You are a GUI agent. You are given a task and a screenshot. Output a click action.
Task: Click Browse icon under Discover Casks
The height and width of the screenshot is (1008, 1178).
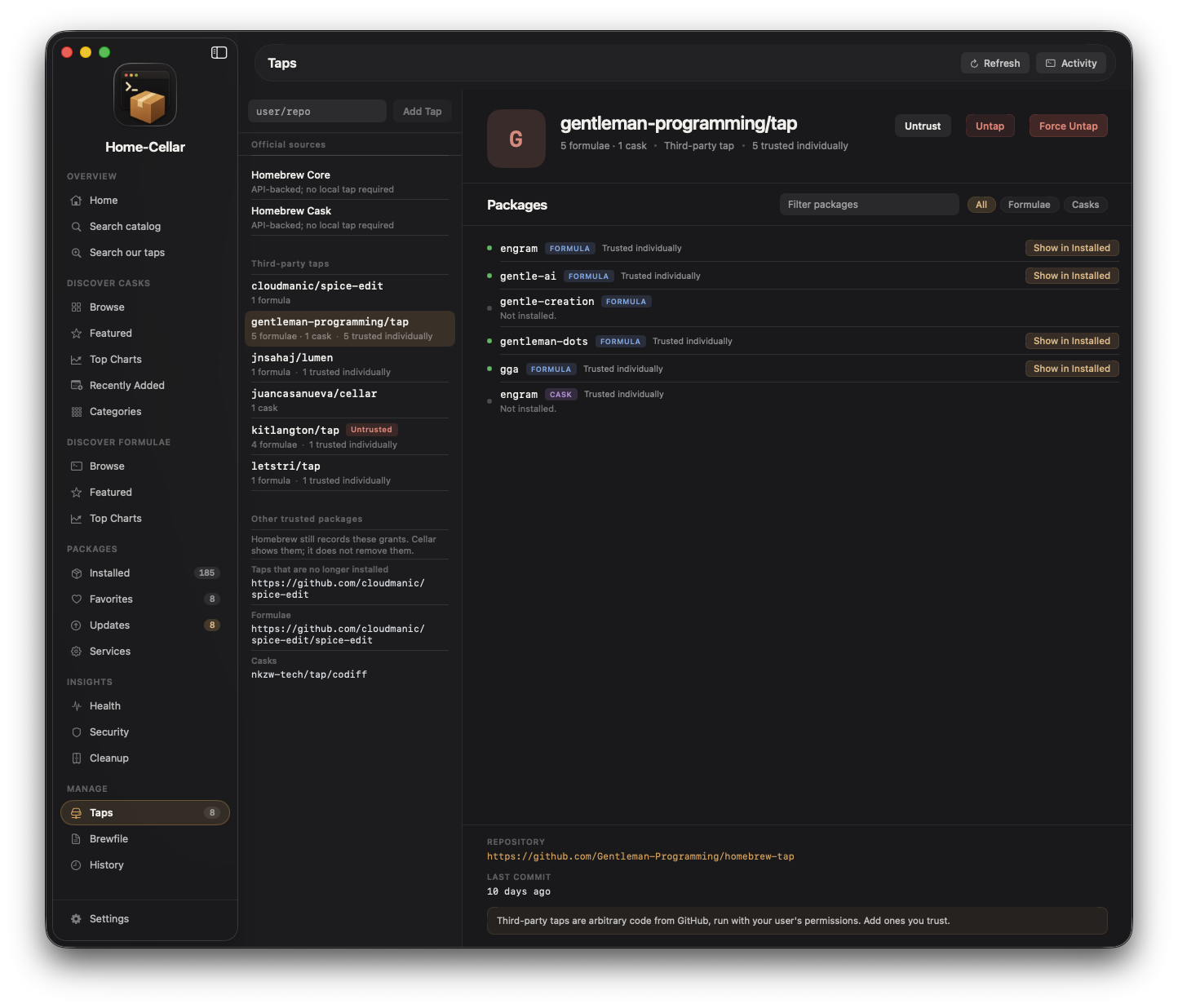click(76, 307)
